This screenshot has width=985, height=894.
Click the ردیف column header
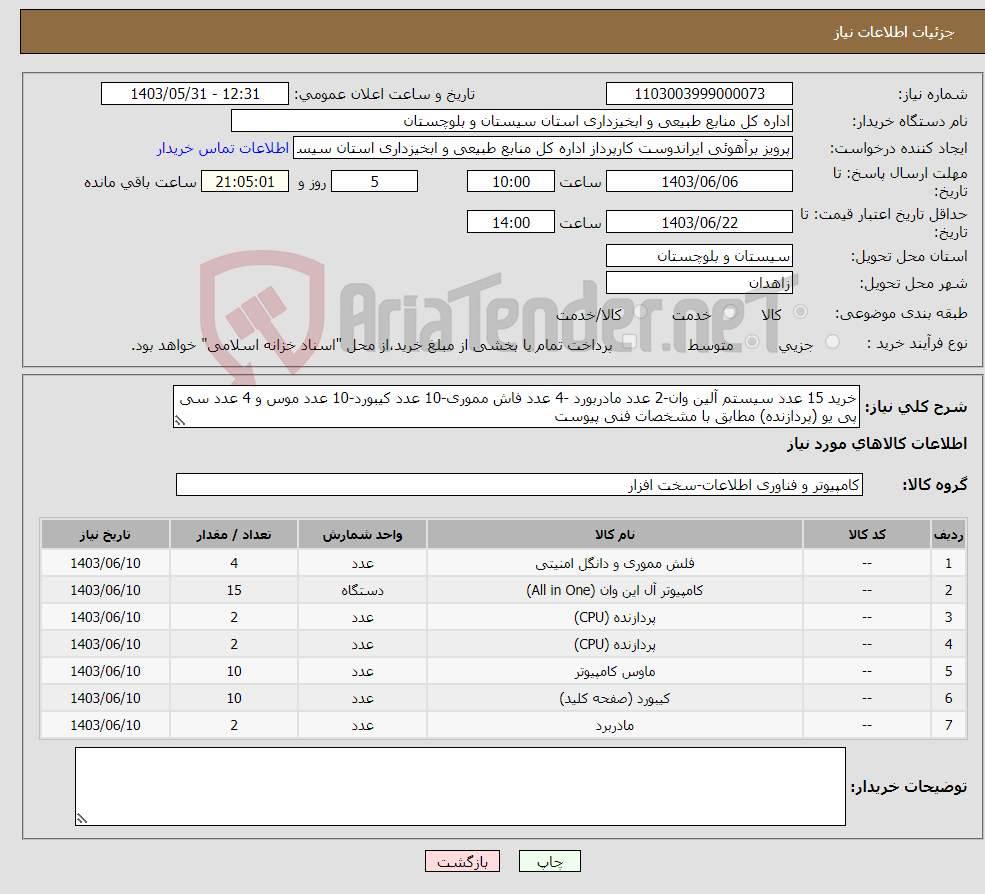(949, 535)
